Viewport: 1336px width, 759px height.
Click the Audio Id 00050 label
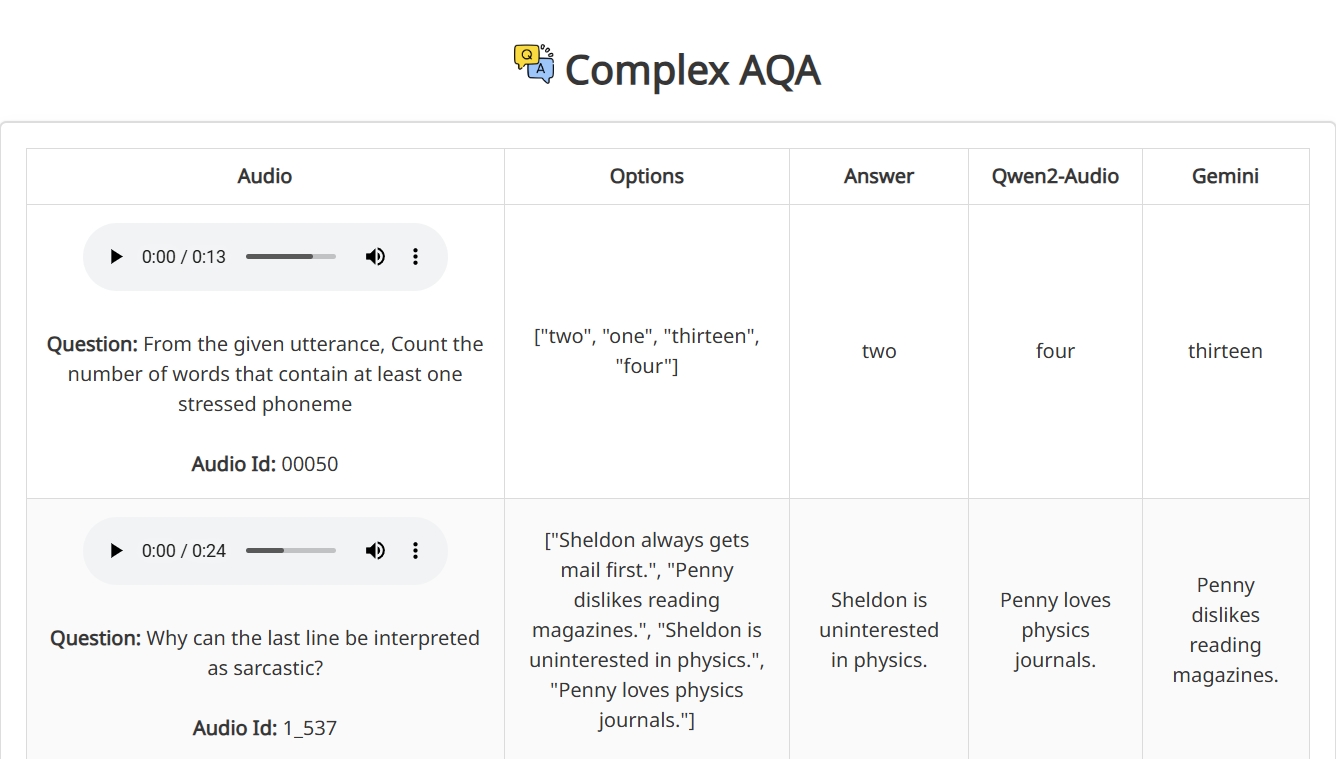click(265, 464)
